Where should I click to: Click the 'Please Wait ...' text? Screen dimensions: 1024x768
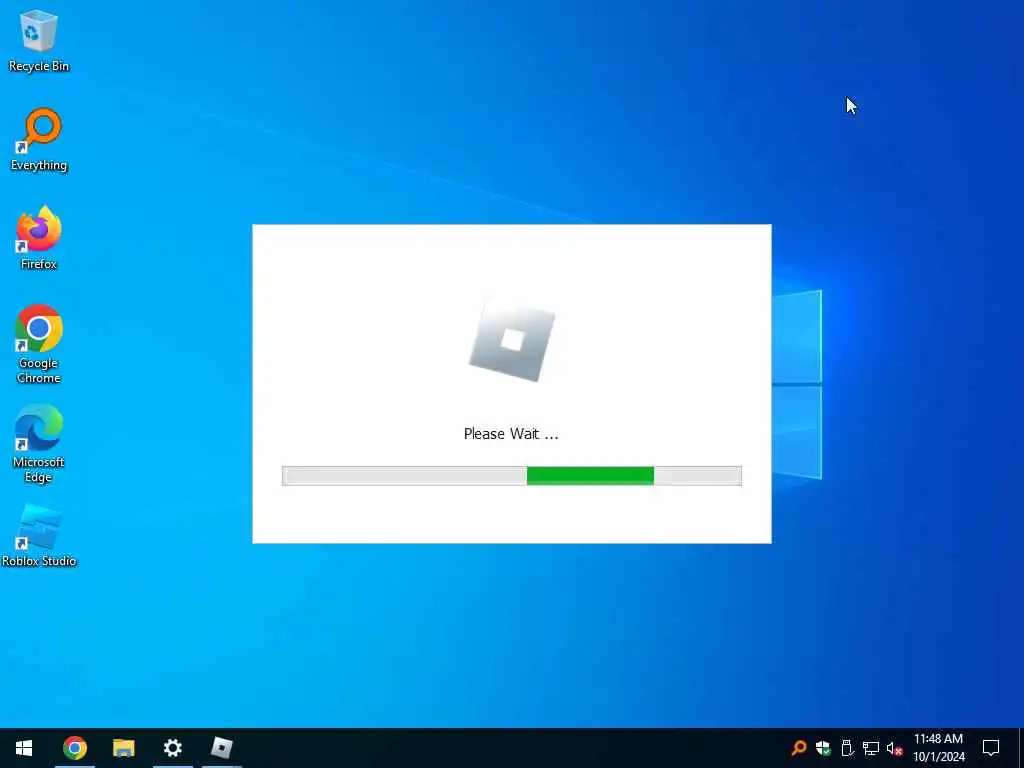point(511,434)
